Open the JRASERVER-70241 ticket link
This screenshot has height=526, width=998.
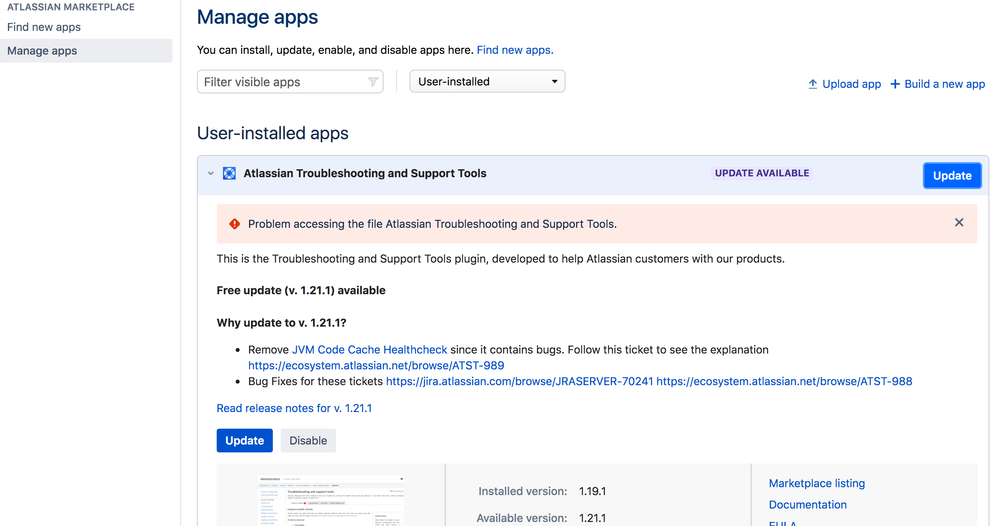pyautogui.click(x=519, y=381)
